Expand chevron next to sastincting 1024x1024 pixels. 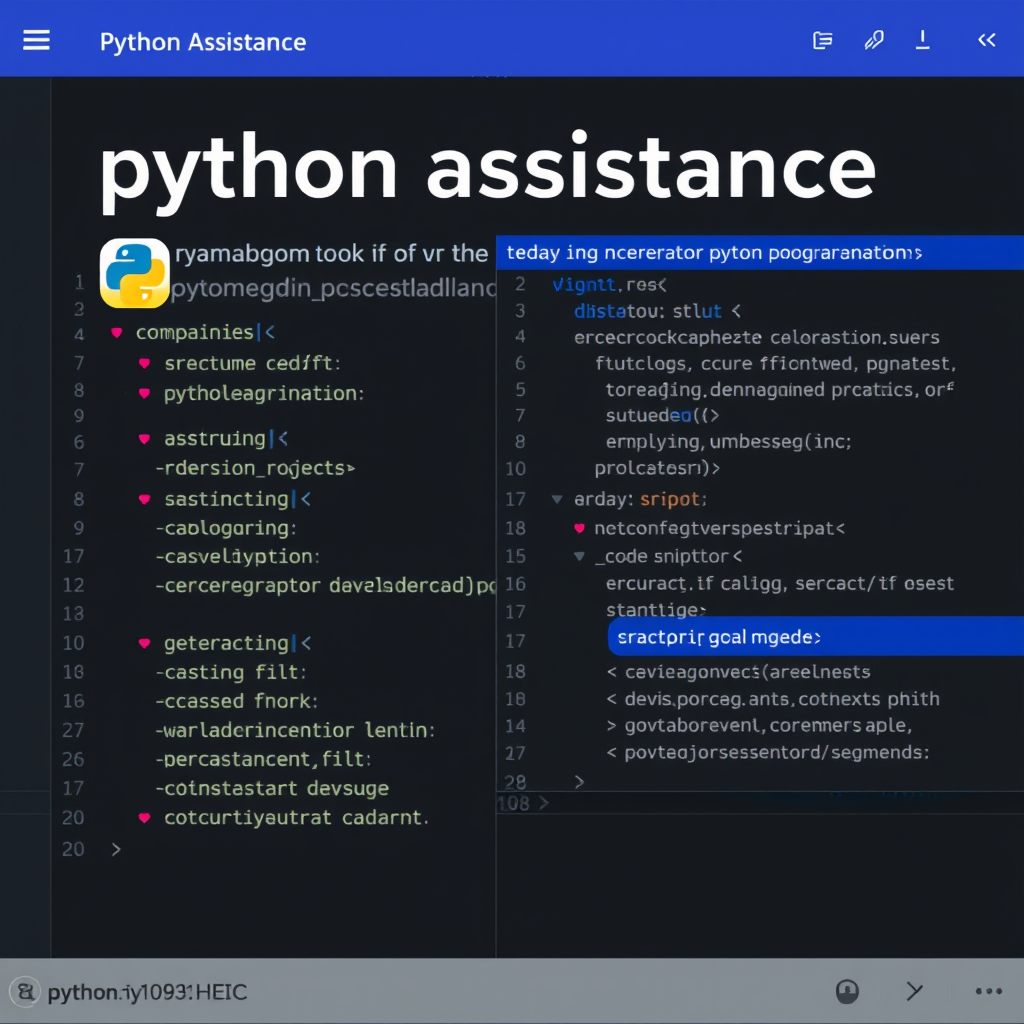[x=306, y=500]
